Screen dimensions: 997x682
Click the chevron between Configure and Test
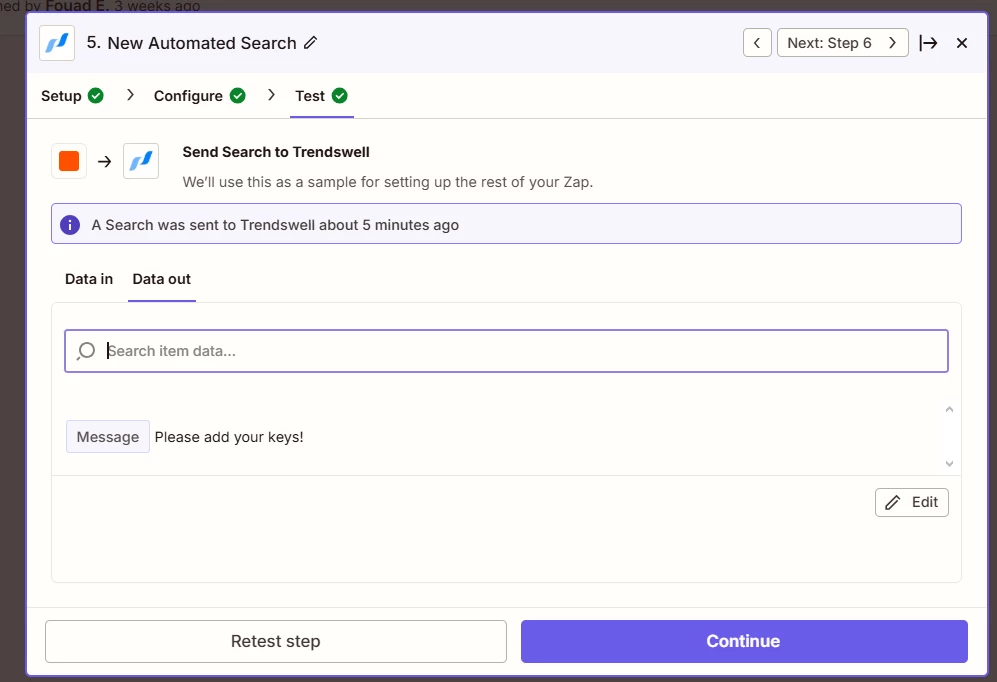[272, 95]
